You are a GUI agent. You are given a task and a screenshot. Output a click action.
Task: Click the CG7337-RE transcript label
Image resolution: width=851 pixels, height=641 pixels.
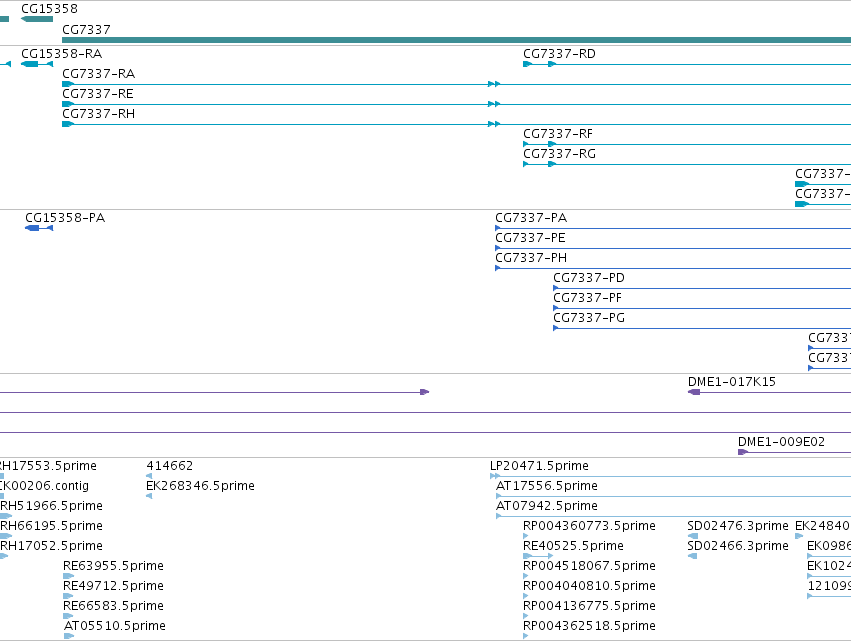tap(98, 94)
